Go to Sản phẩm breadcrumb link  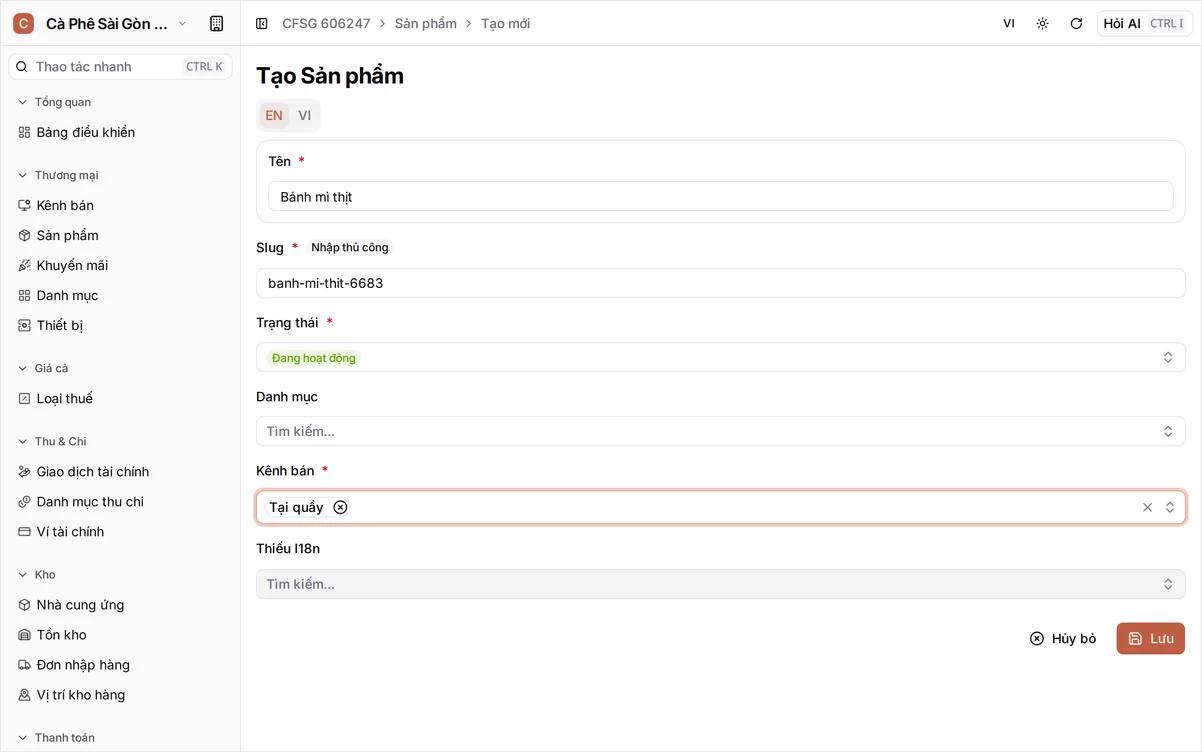[426, 23]
